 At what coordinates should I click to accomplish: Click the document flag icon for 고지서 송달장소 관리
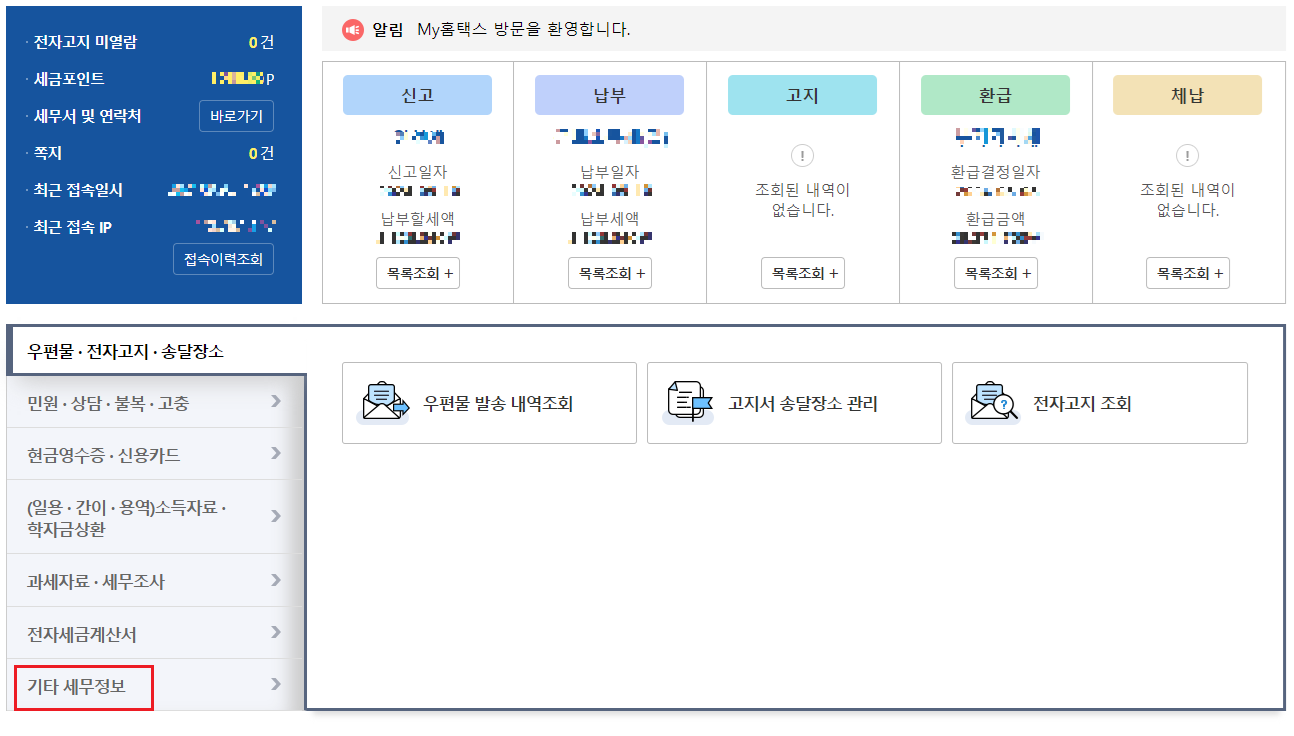pyautogui.click(x=690, y=403)
